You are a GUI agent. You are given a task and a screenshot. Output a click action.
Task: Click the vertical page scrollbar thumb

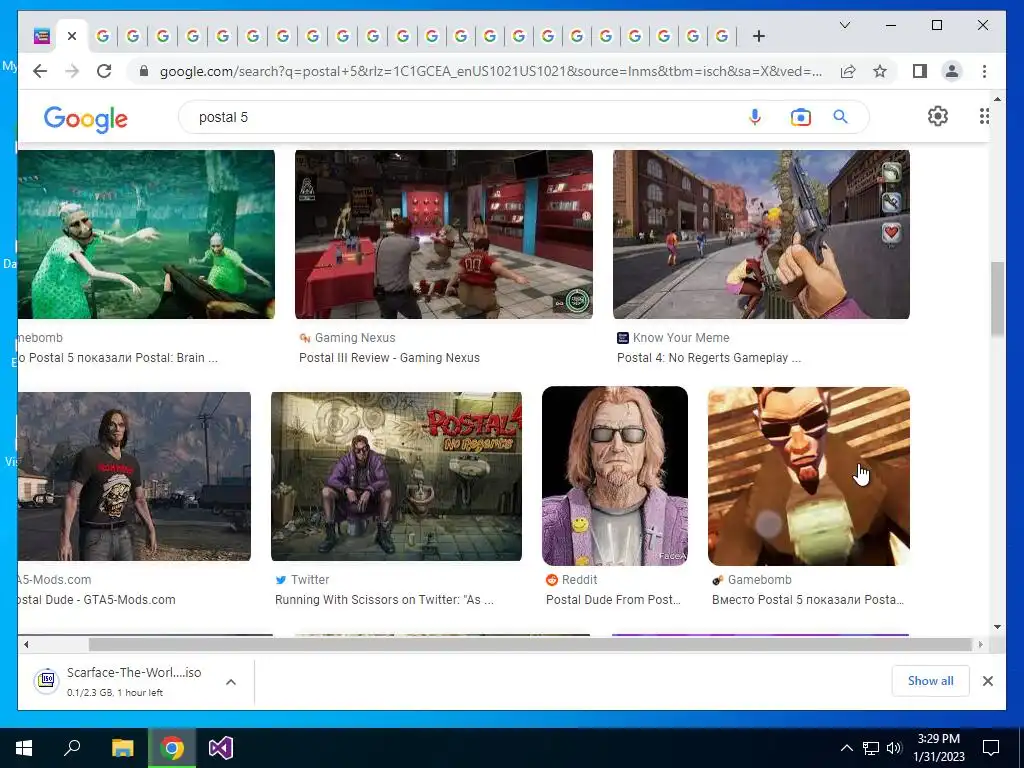click(x=997, y=298)
